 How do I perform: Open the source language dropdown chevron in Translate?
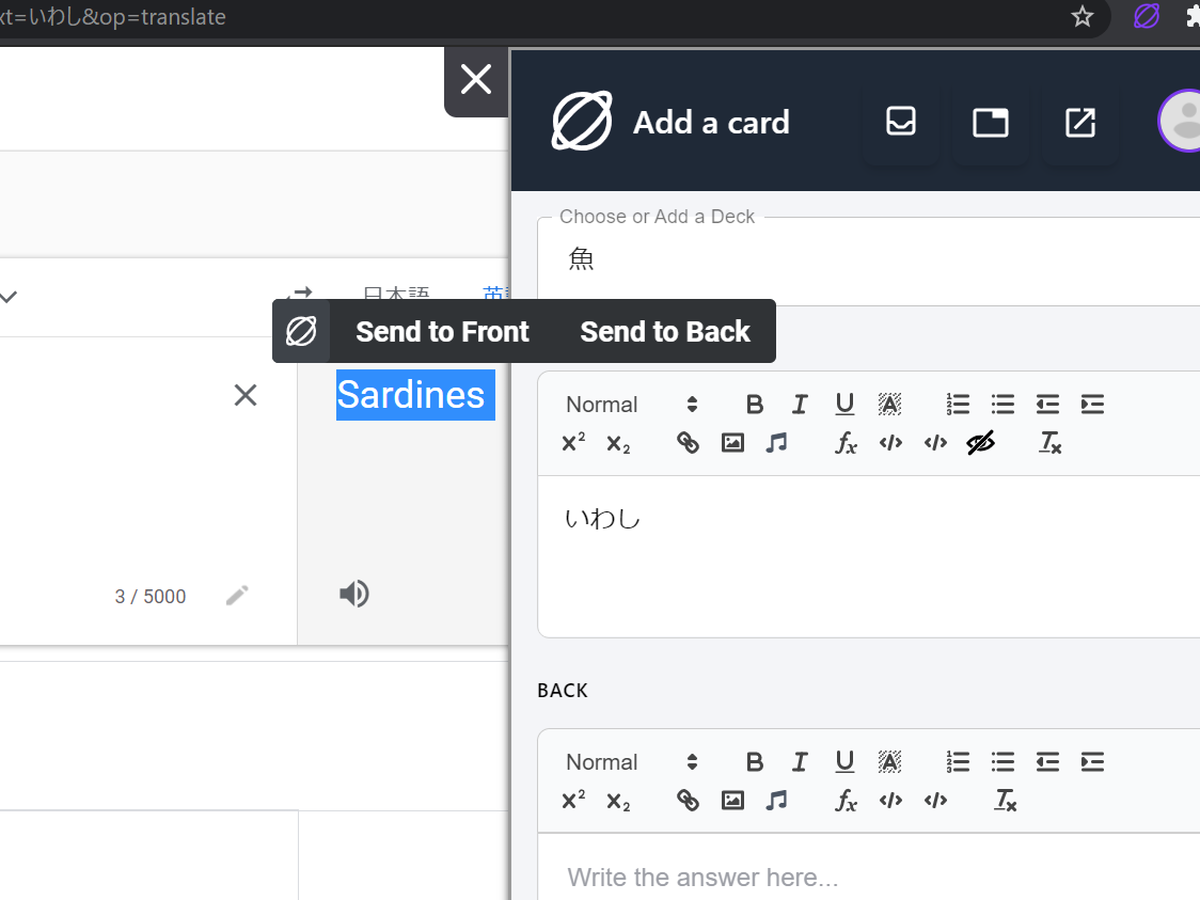click(x=8, y=297)
